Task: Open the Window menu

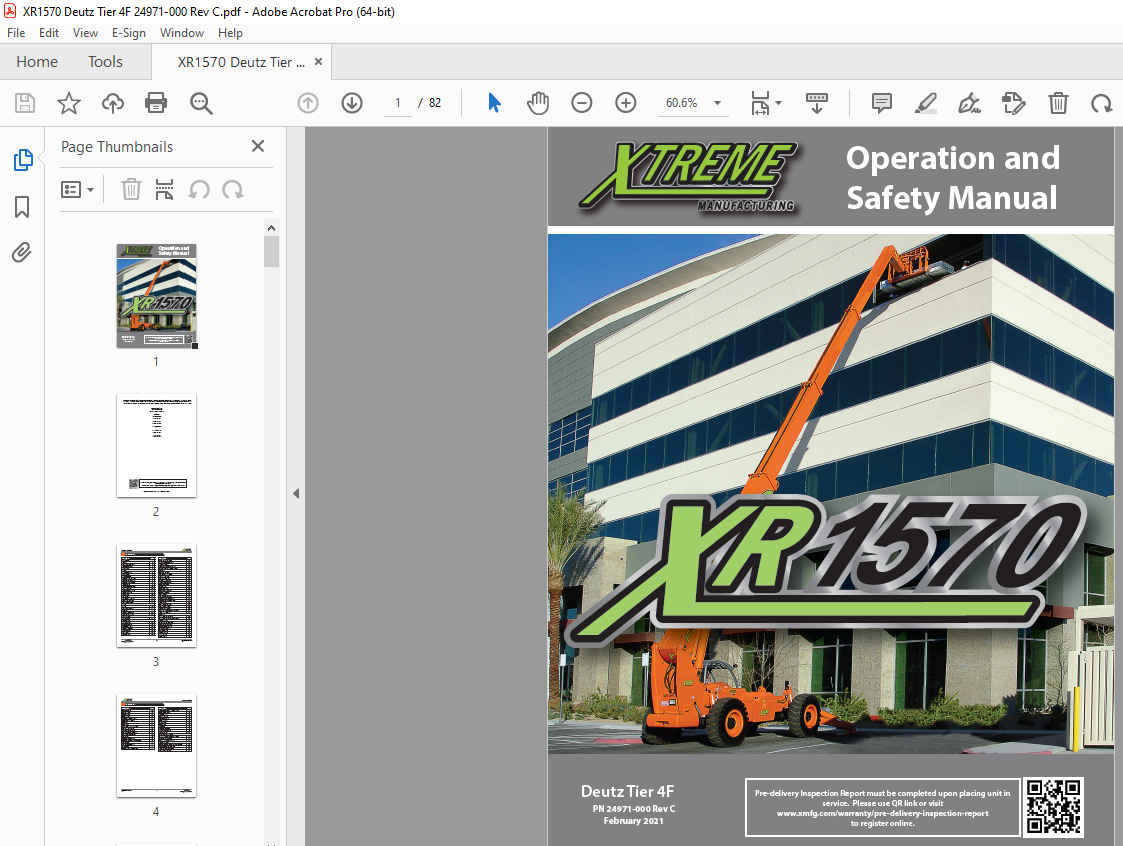Action: tap(182, 33)
